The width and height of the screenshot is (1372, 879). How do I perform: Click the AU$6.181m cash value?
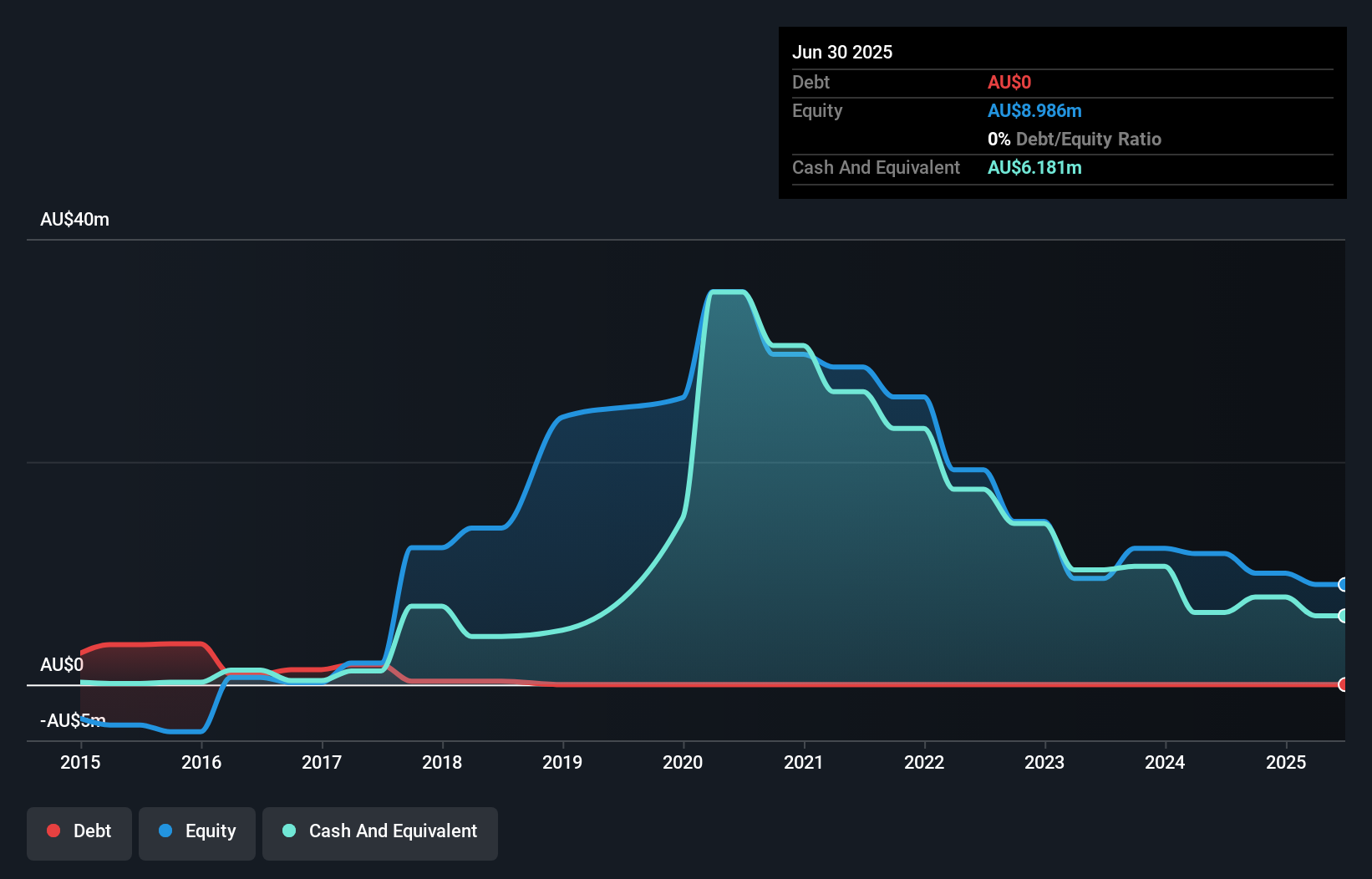tap(1034, 167)
